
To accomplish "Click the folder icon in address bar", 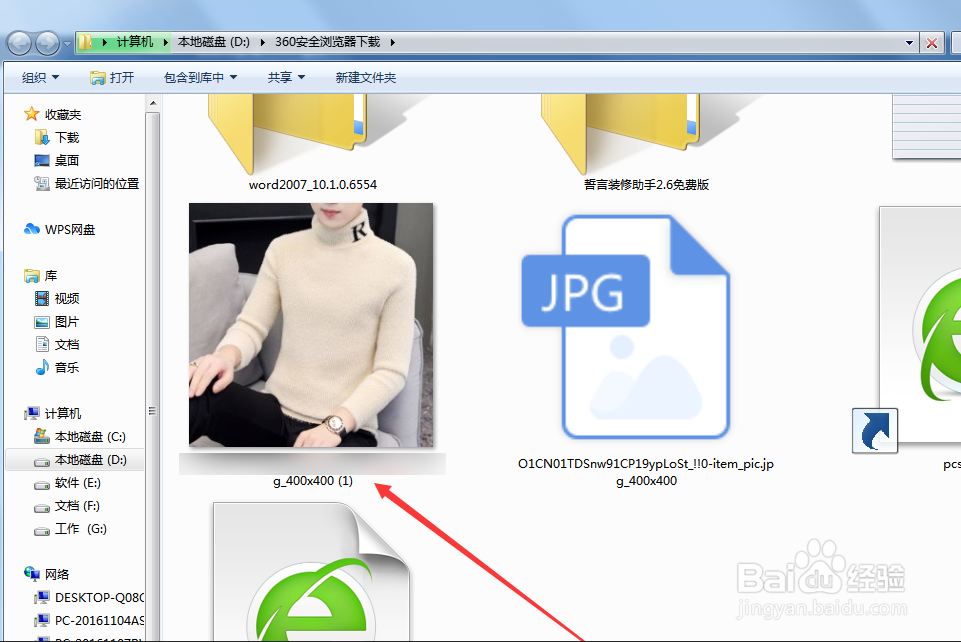I will (85, 42).
